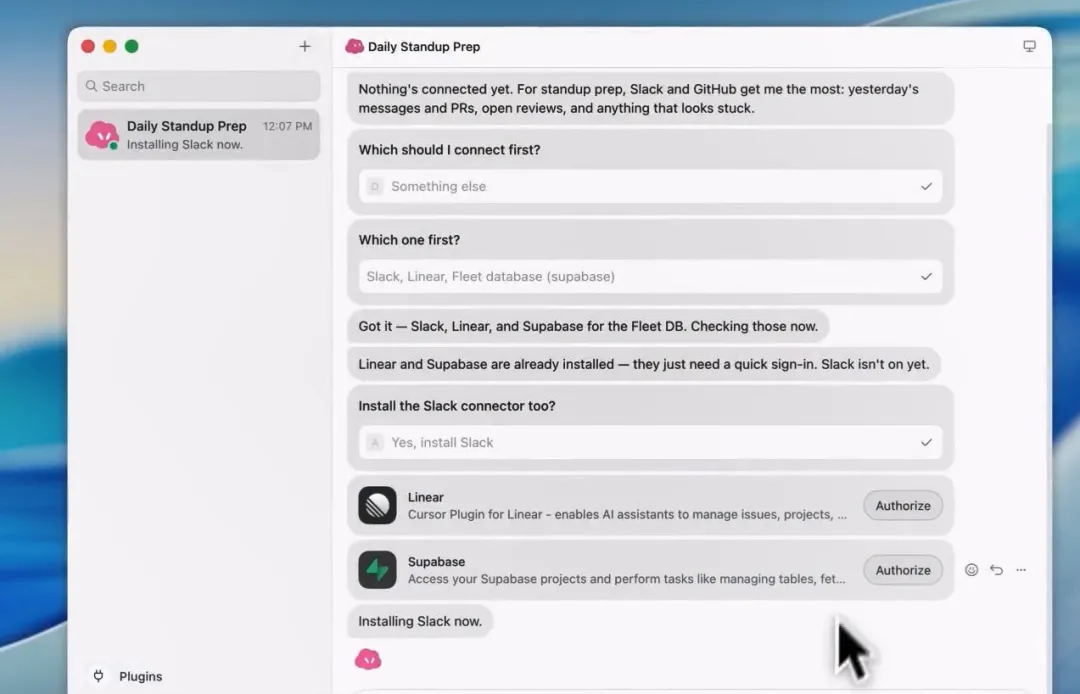Click the Supabase plugin description text
This screenshot has height=694, width=1080.
[x=627, y=580]
